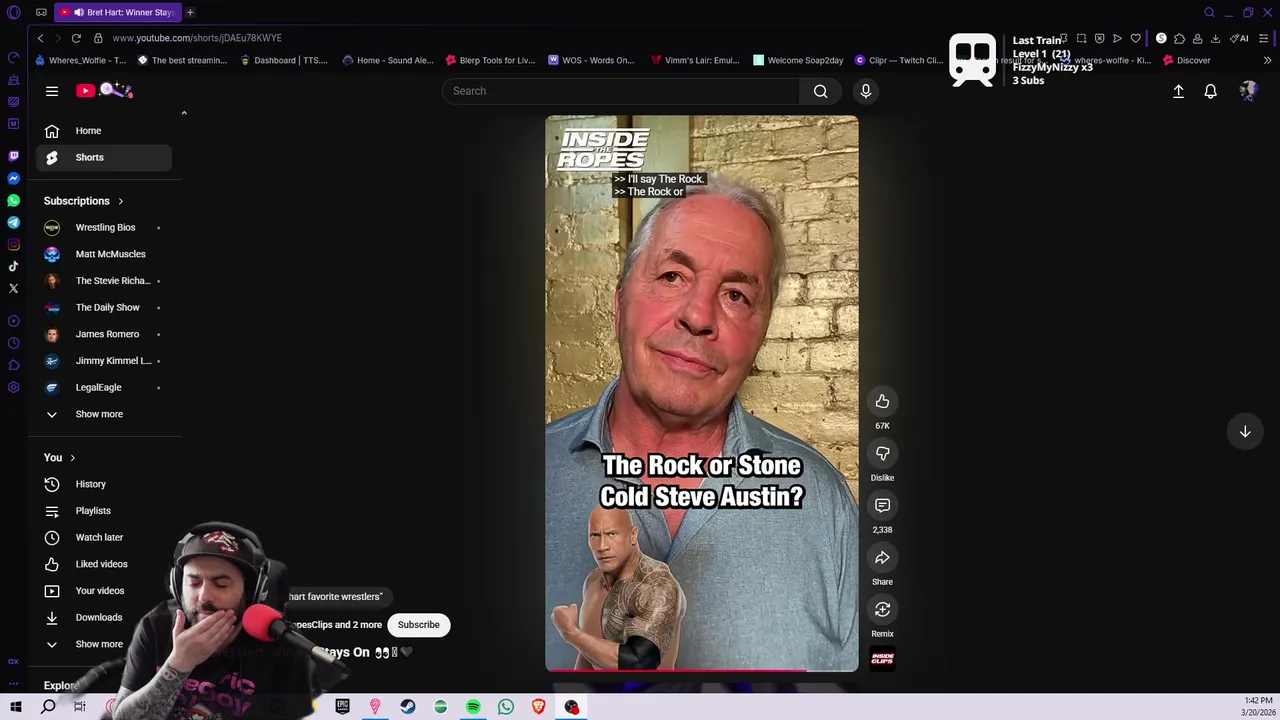Open the Blerp Tools bookmark

click(x=490, y=60)
